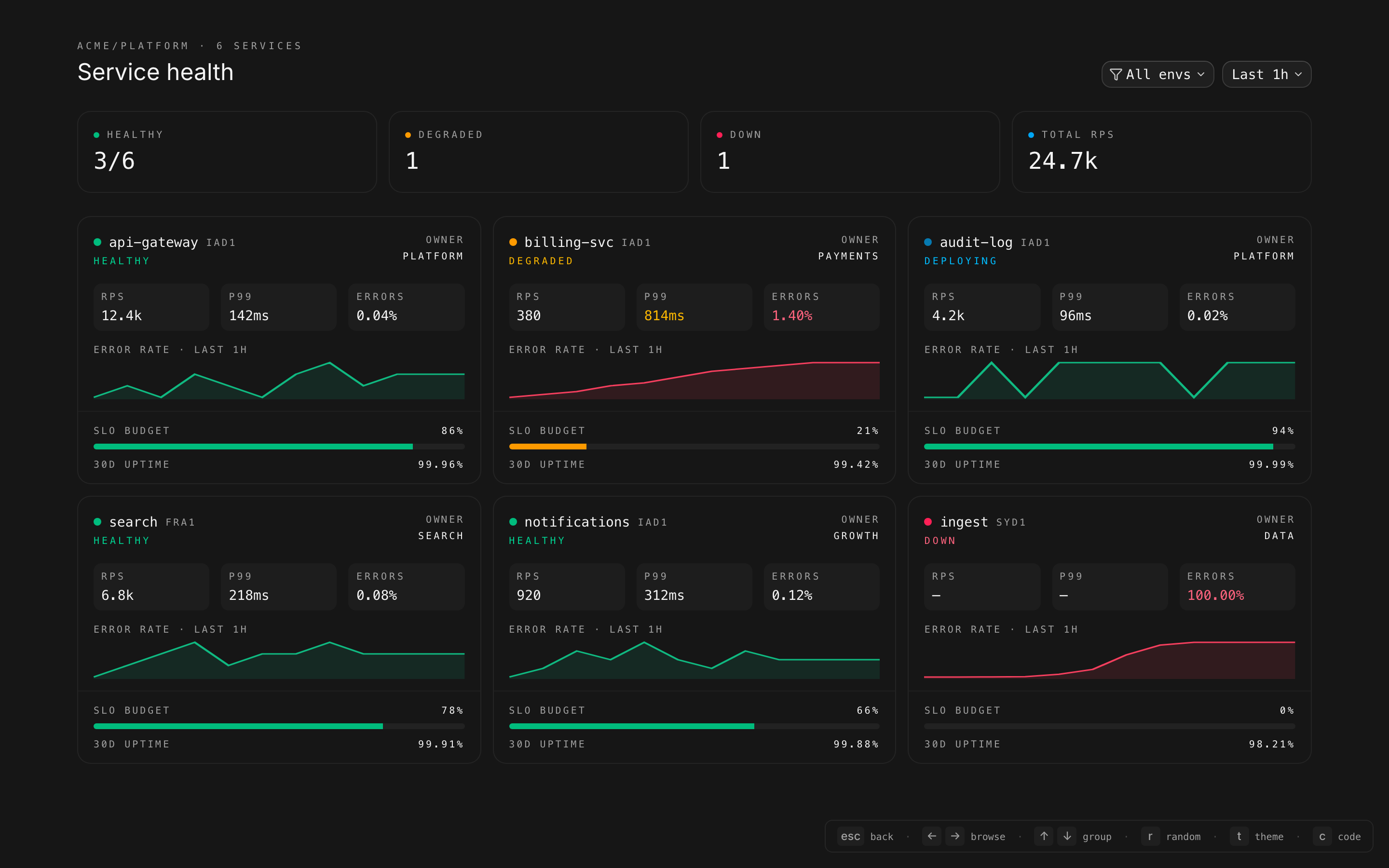Hit the esc back key
This screenshot has height=868, width=1389.
pyautogui.click(x=850, y=836)
